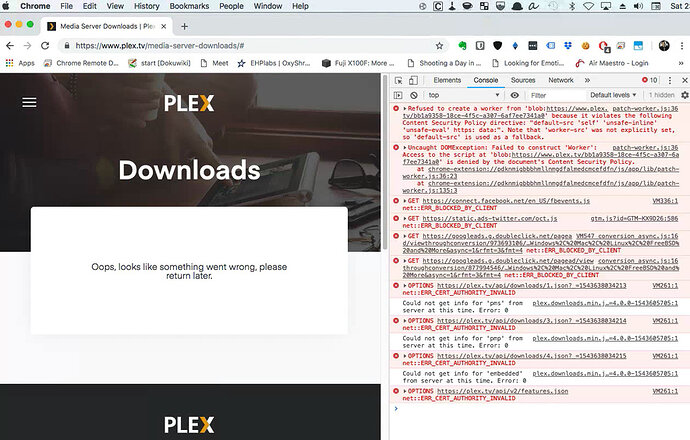Open the Chrome Remote Desktop bookmark
The height and width of the screenshot is (440, 690).
coord(81,63)
